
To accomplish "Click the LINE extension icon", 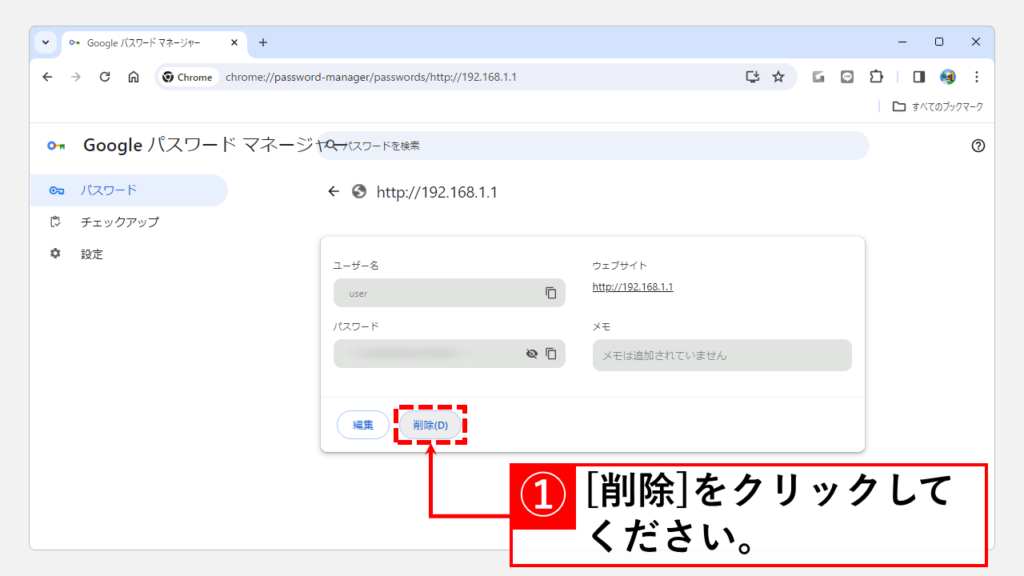I will click(847, 77).
